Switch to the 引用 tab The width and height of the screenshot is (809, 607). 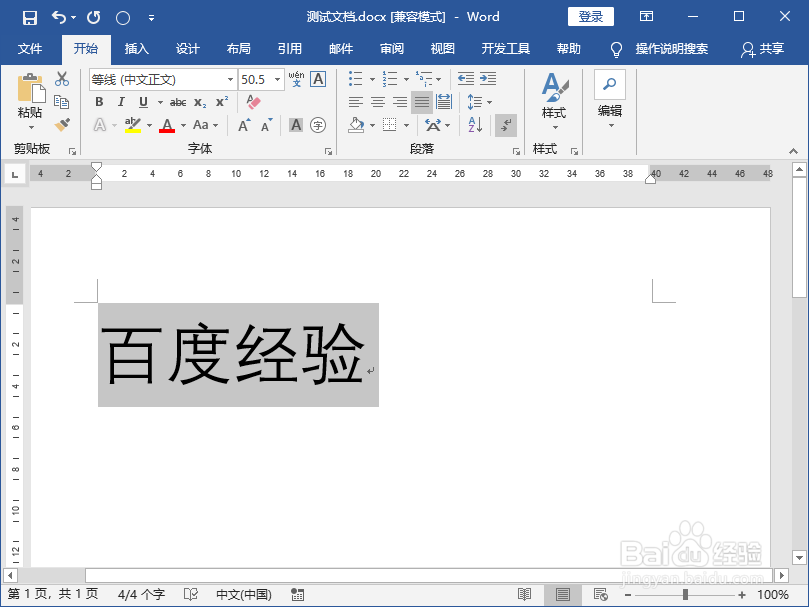289,49
